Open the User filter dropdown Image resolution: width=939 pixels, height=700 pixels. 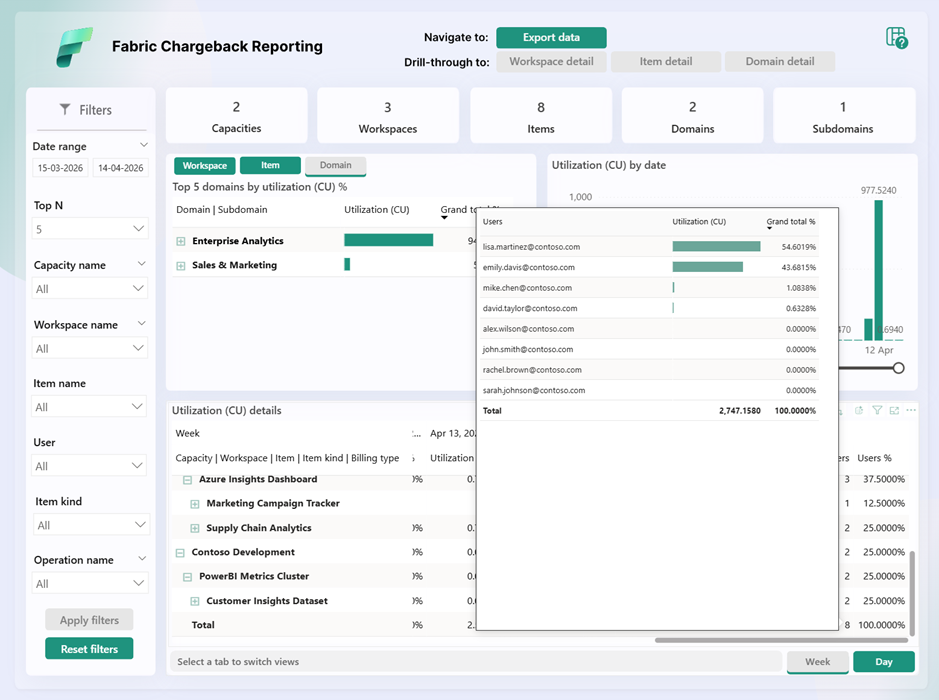[90, 466]
